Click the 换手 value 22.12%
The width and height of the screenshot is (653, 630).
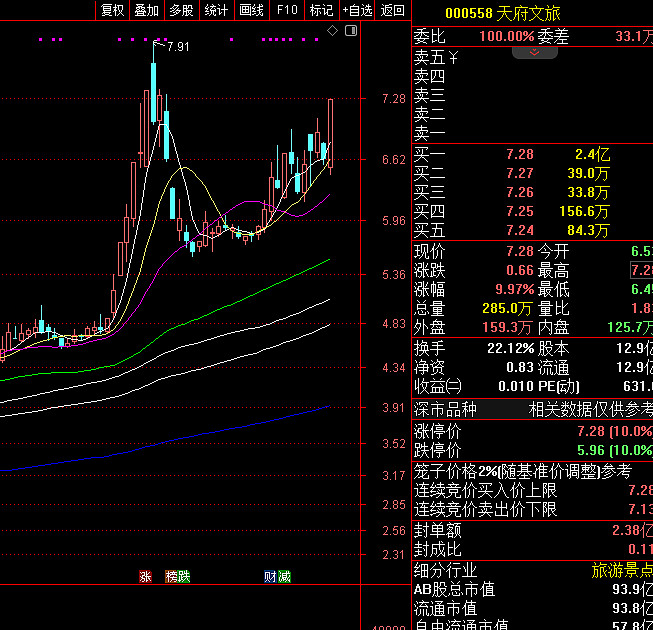tap(511, 348)
